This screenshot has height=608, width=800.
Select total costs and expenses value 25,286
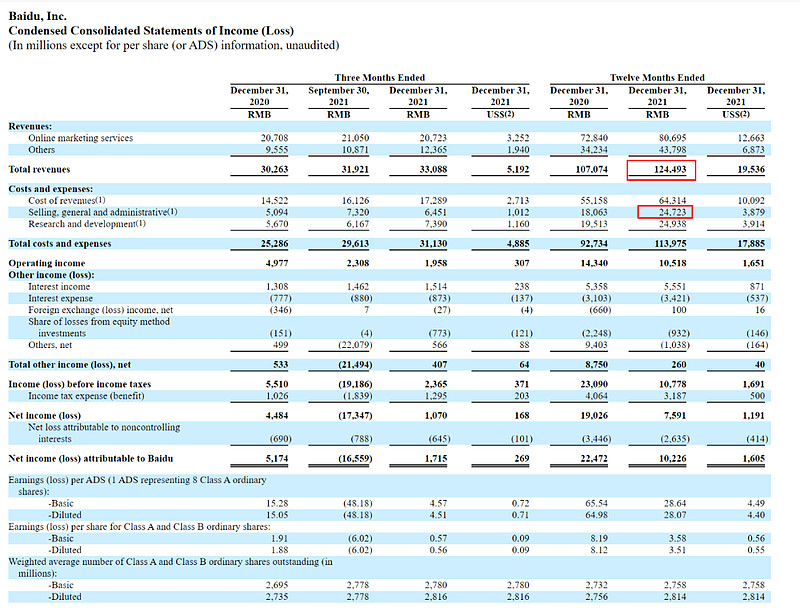[x=274, y=244]
